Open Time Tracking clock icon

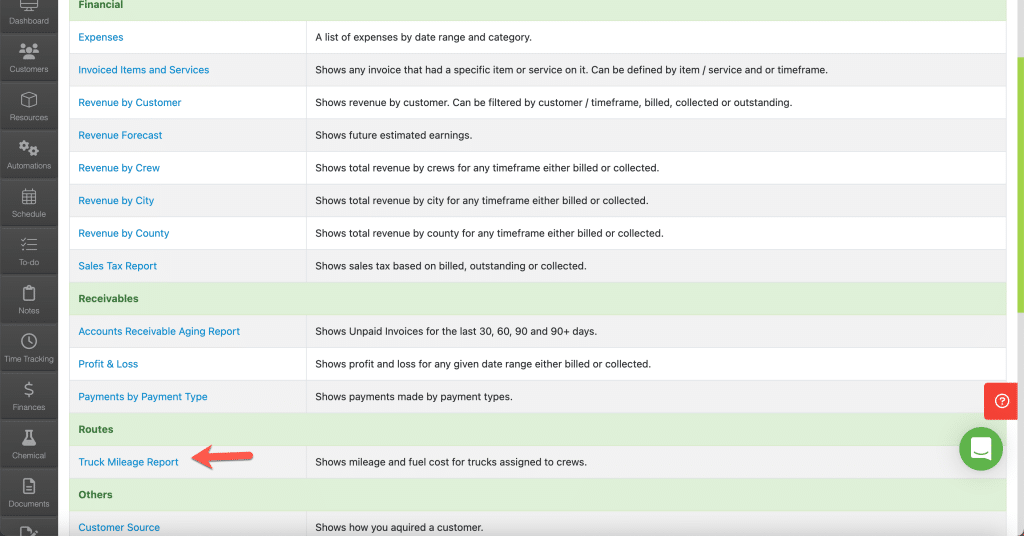tap(29, 341)
